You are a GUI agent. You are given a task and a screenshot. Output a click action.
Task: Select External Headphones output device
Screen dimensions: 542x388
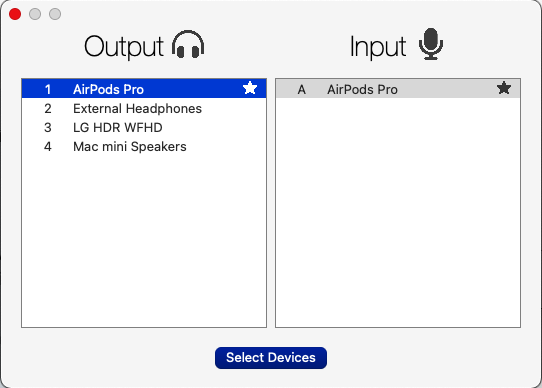pyautogui.click(x=144, y=109)
